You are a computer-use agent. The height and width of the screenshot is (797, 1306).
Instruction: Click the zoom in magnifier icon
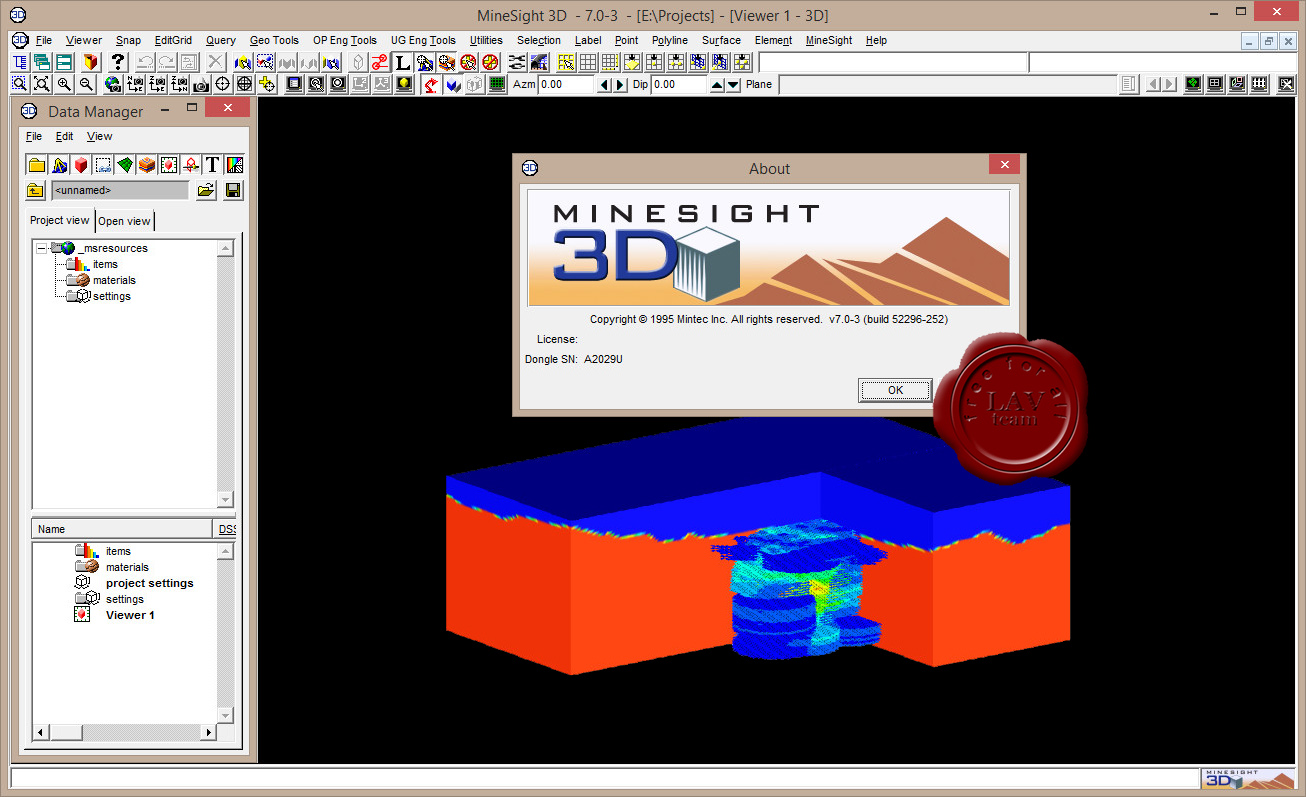coord(64,84)
